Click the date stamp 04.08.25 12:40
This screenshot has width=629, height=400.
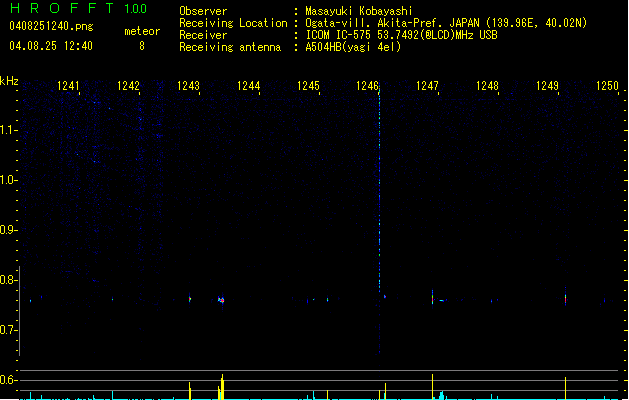(x=51, y=46)
